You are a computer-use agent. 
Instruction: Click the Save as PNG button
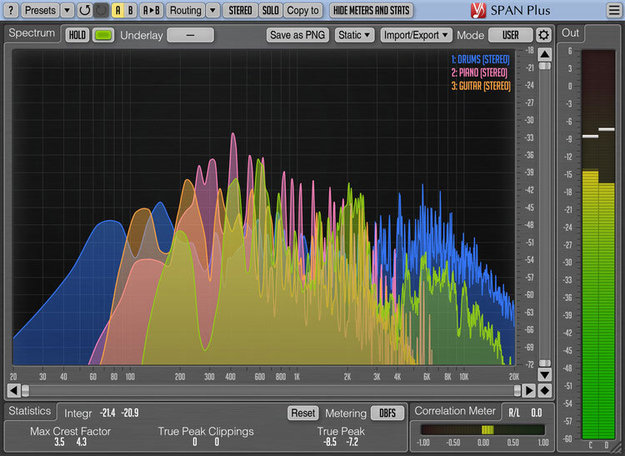(298, 35)
